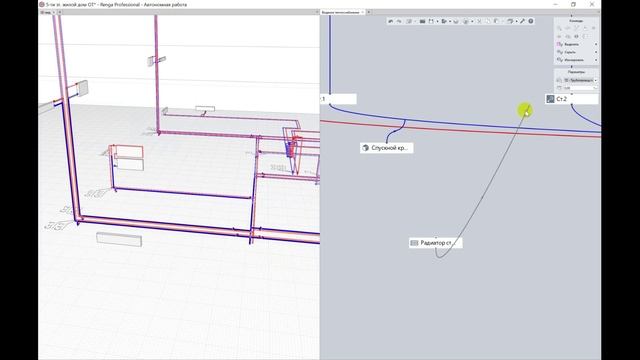The width and height of the screenshot is (640, 360).
Task: Click the Спускной кран node icon
Action: (365, 148)
